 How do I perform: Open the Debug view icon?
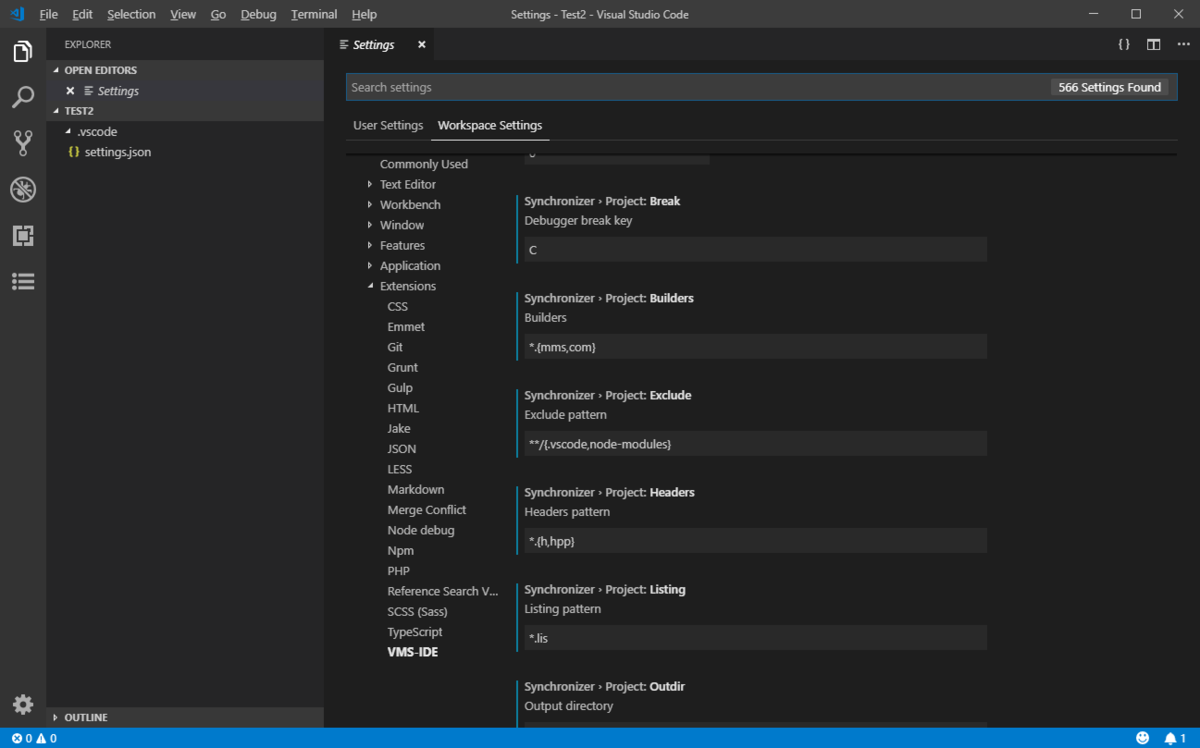[22, 189]
